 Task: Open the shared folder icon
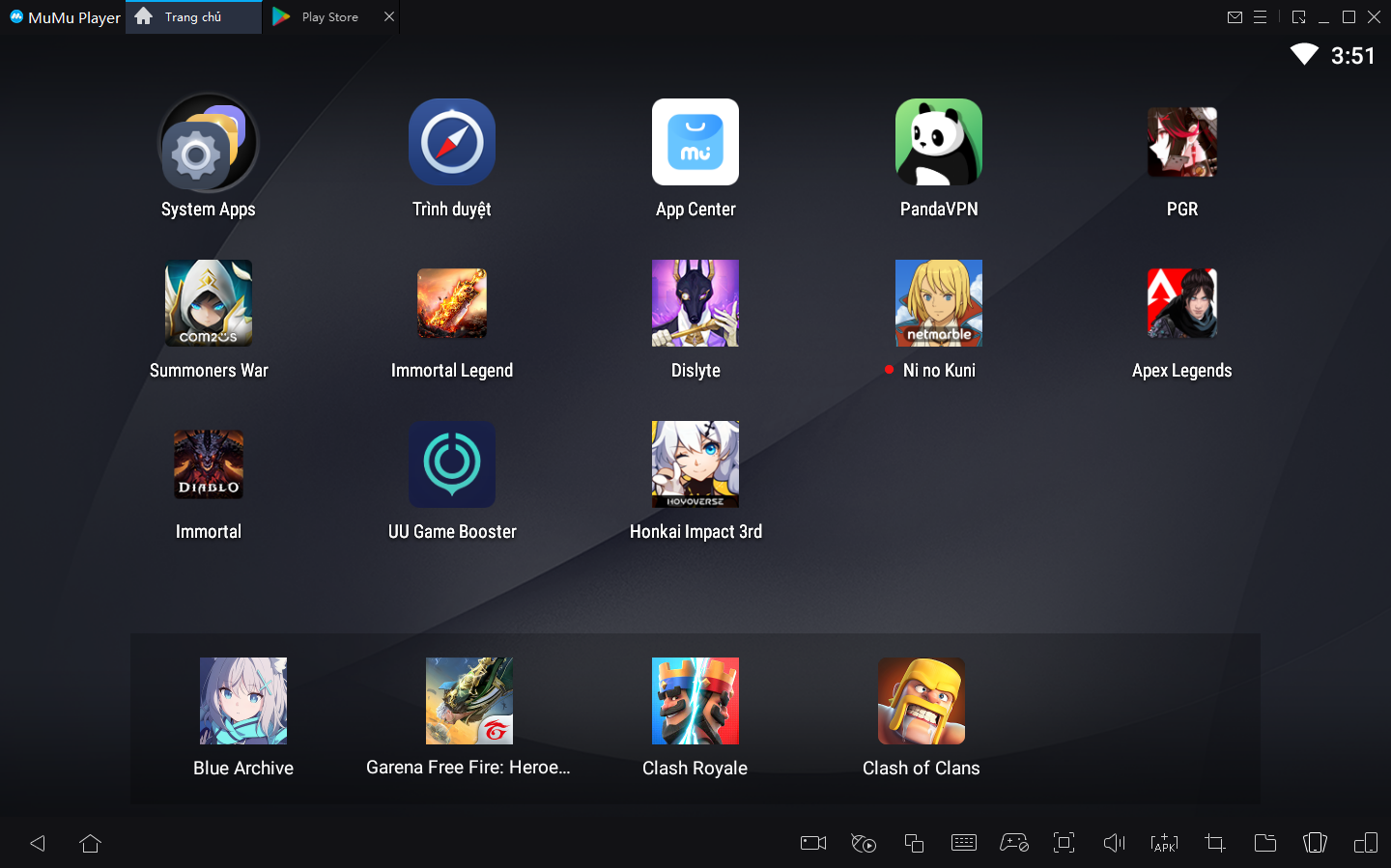[x=1264, y=843]
